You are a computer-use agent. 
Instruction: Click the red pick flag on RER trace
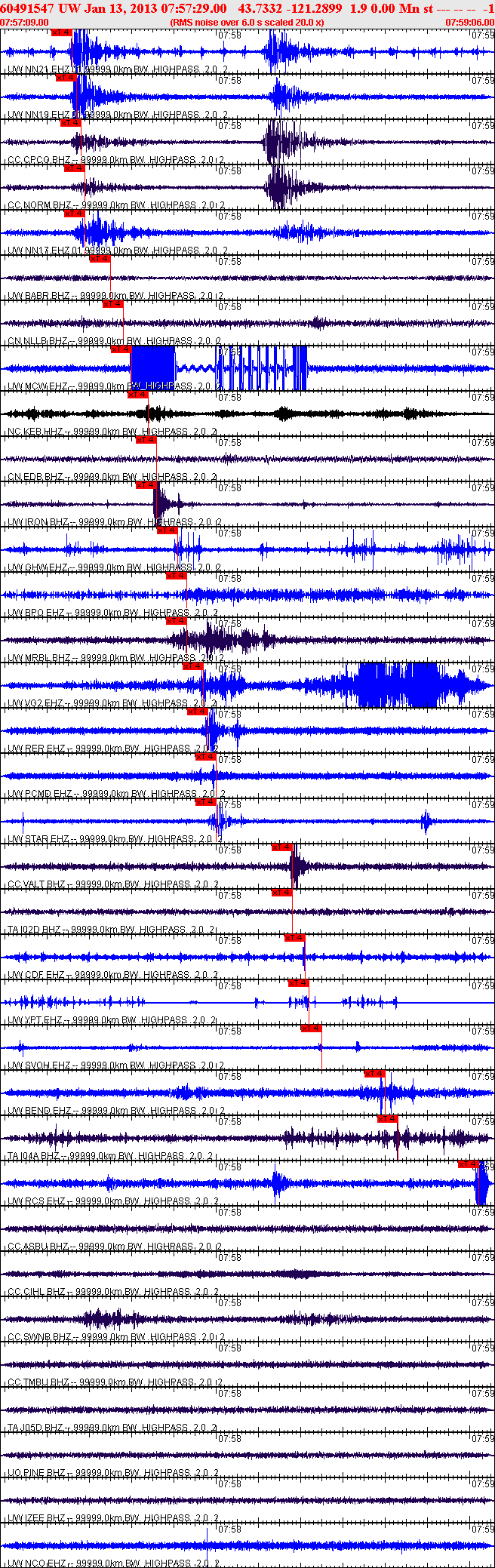tap(197, 712)
